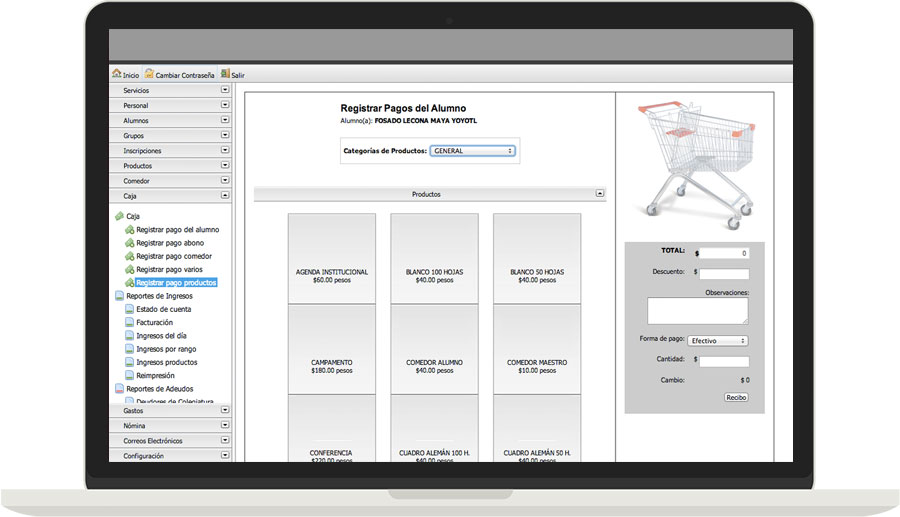Open Registrar pago varios
This screenshot has width=900, height=517.
tap(169, 269)
